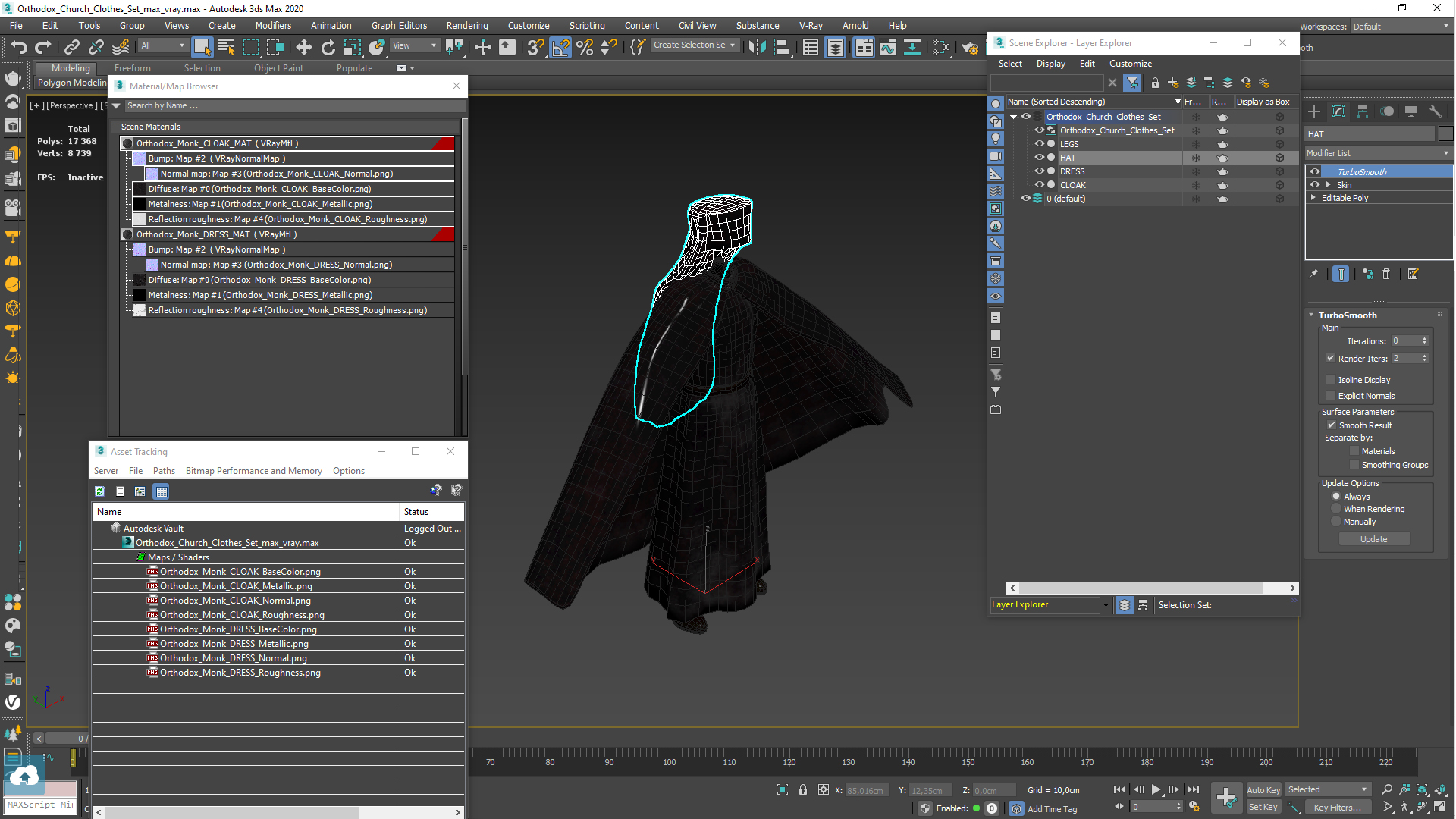Open the selection filter All dropdown
This screenshot has width=1456, height=819.
pos(162,45)
